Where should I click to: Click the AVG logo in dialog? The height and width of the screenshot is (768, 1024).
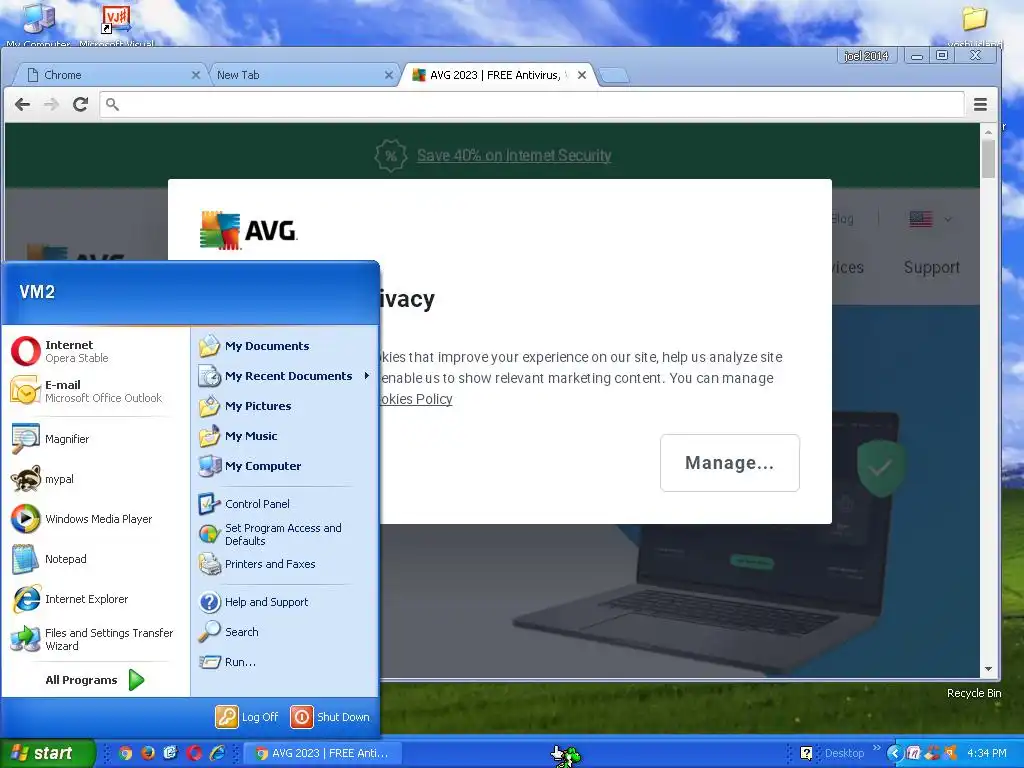248,231
